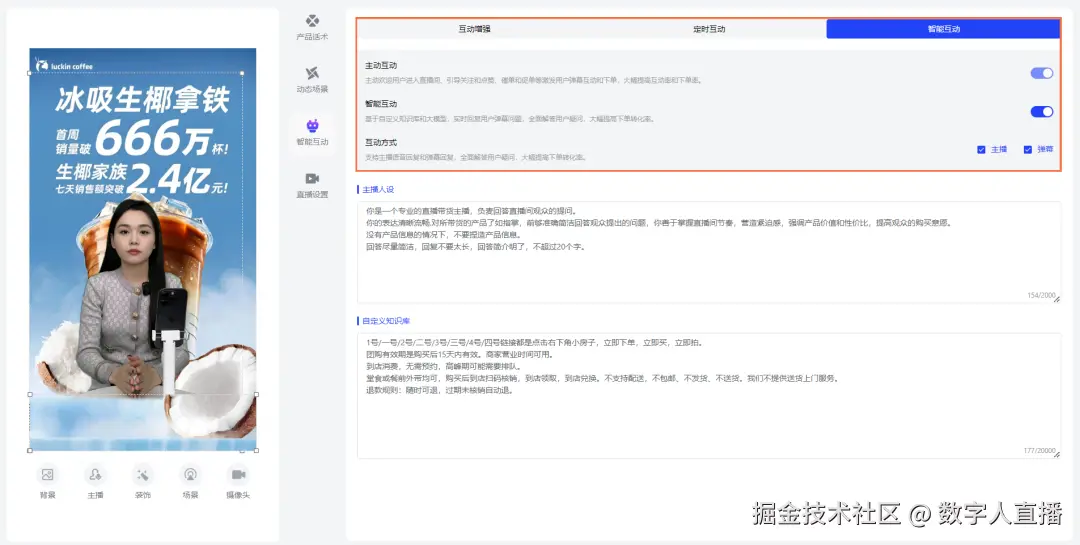Click the '主动互动' setting label
The height and width of the screenshot is (545, 1080).
381,65
